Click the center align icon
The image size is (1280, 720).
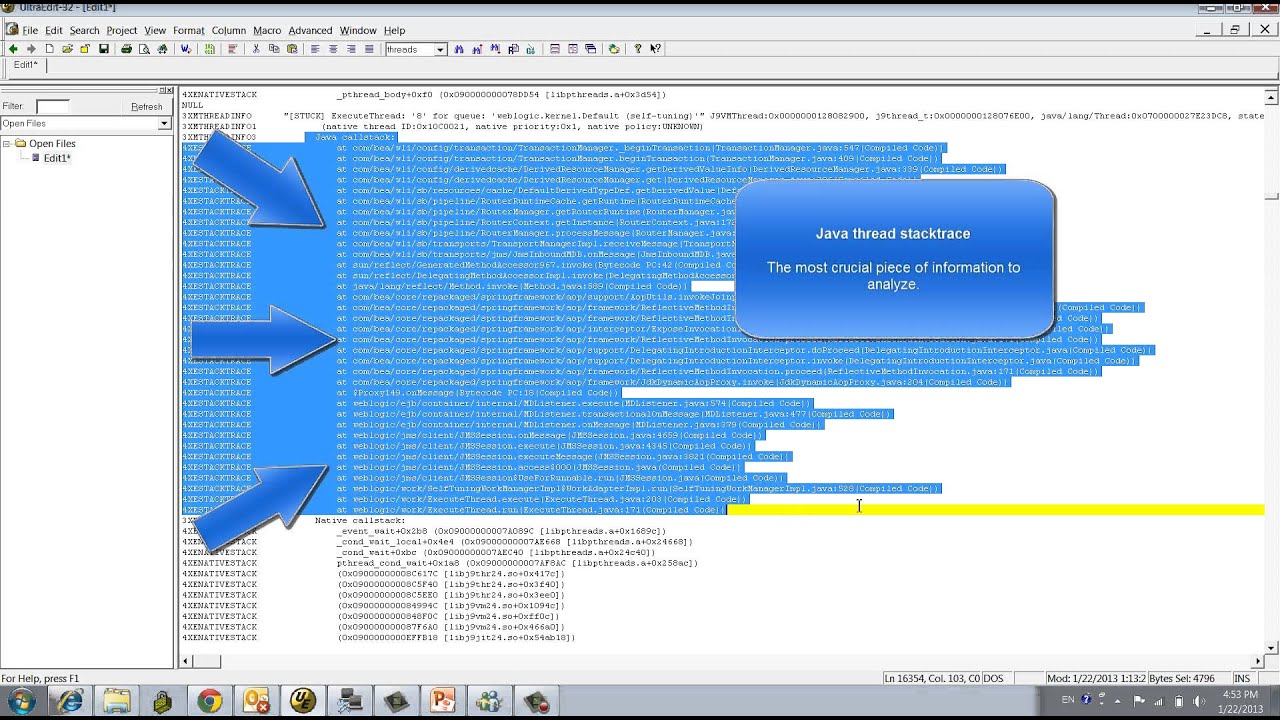333,49
